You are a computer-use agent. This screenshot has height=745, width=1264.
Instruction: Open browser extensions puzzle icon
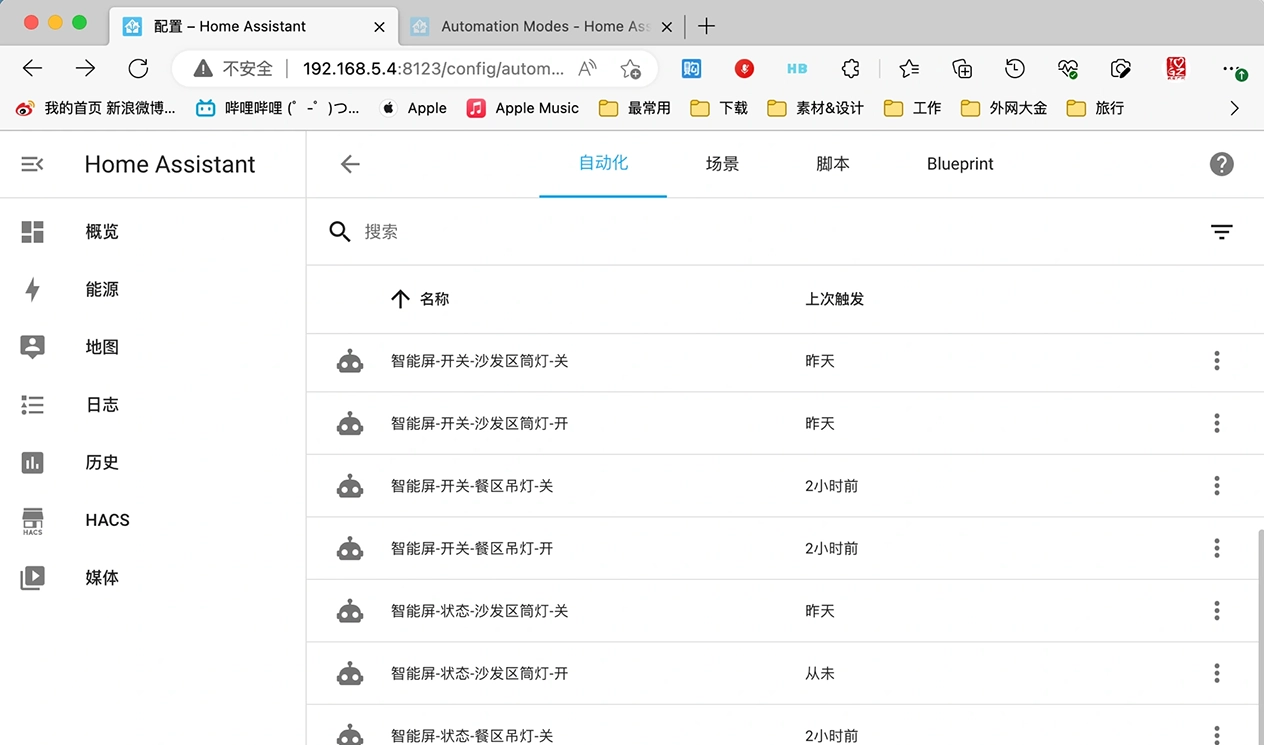click(850, 68)
